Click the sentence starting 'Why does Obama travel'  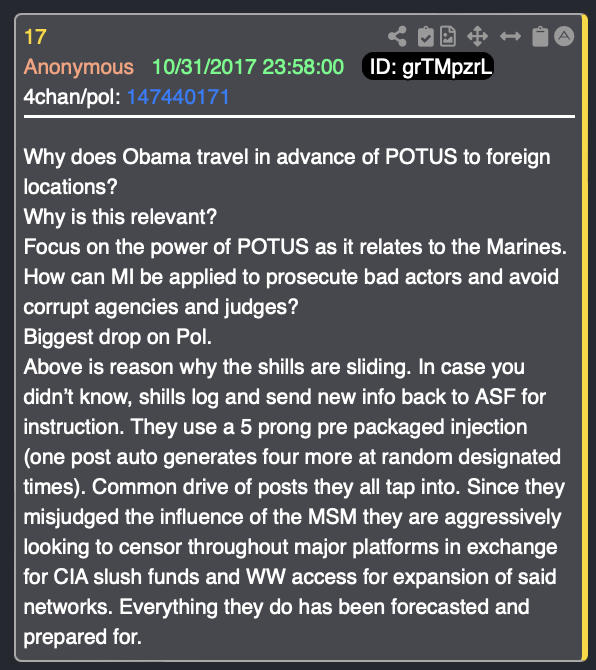pyautogui.click(x=287, y=171)
